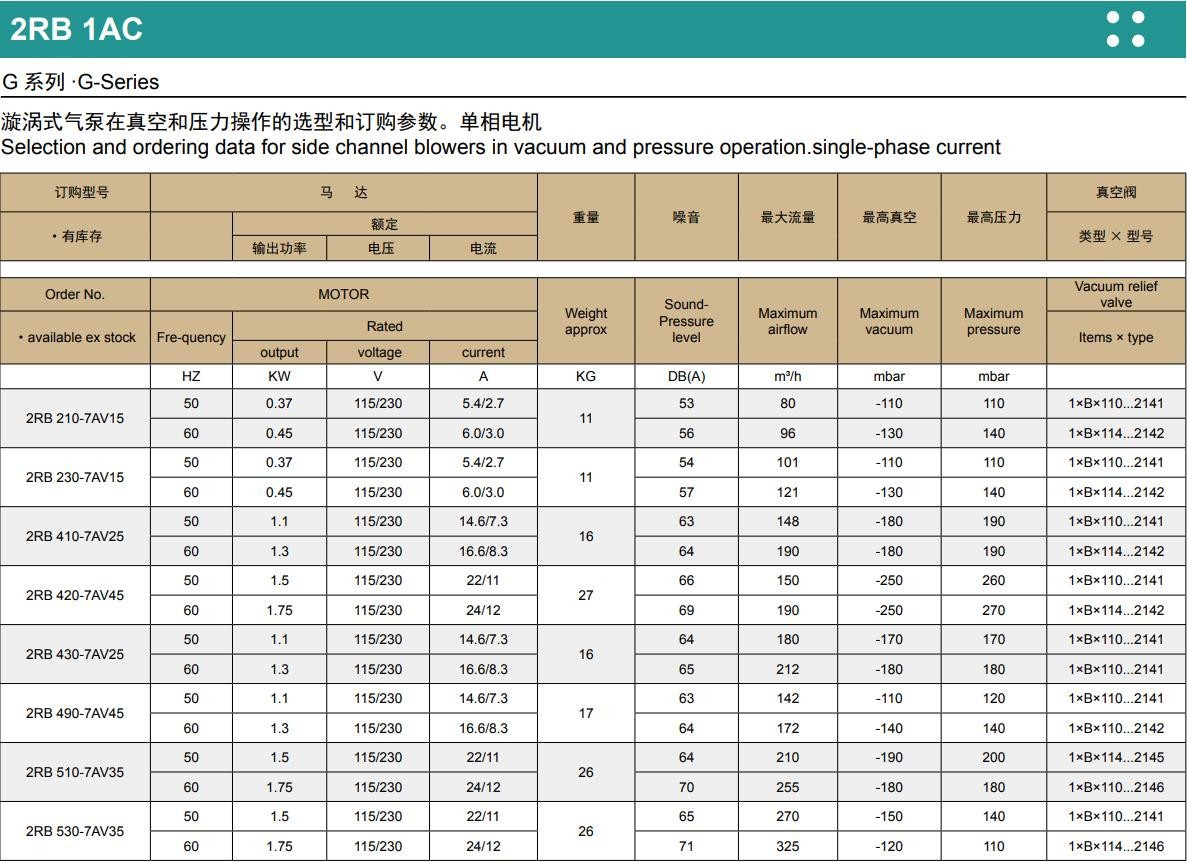Click airflow value '255' for 2RB 510-7AV35
1187x863 pixels.
pos(787,787)
